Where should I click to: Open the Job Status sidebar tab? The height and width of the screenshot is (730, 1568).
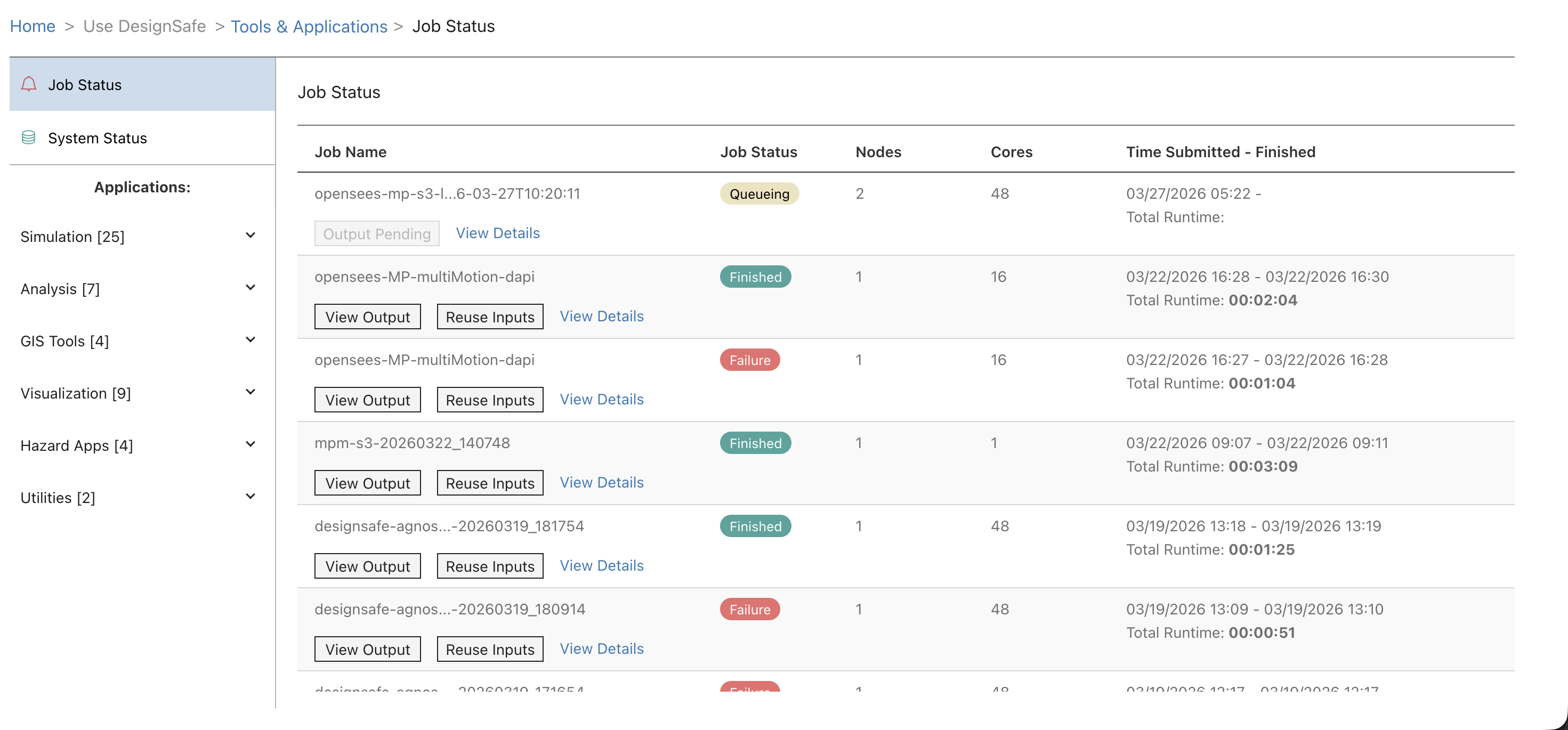(142, 85)
